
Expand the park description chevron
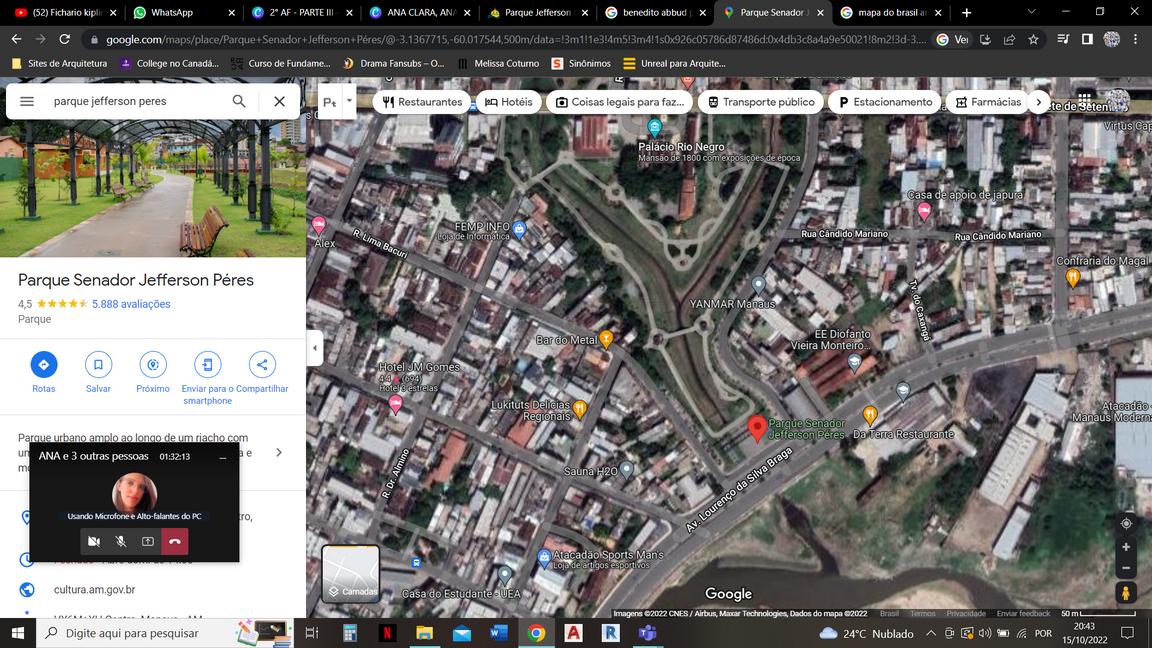tap(278, 453)
